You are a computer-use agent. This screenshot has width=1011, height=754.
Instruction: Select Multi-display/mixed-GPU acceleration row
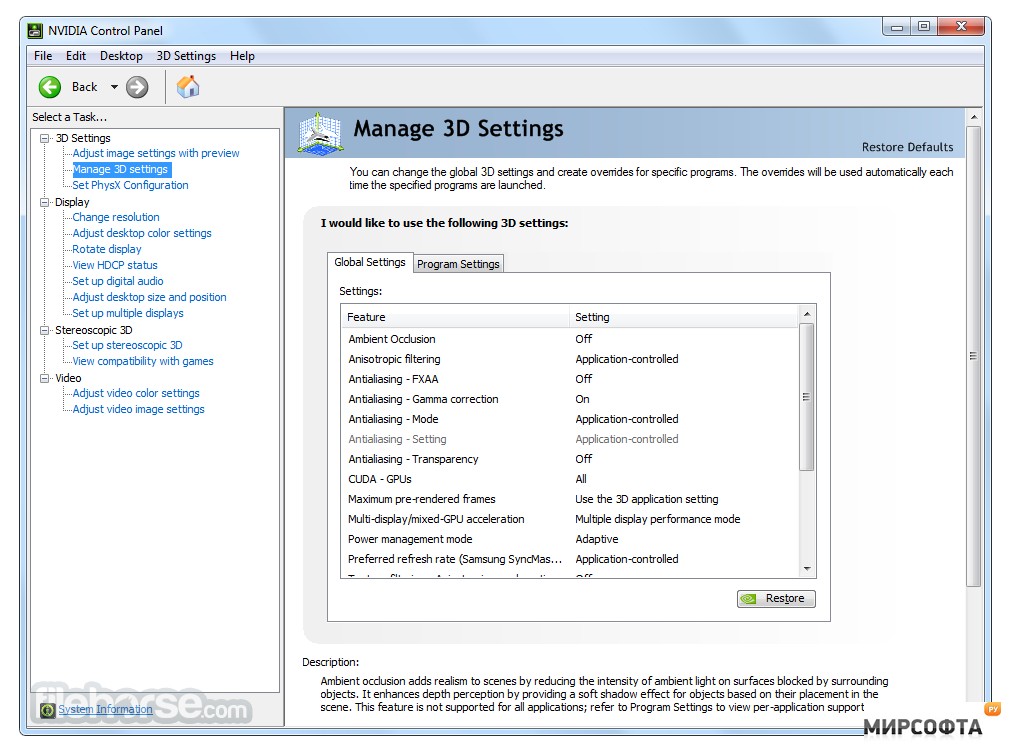(x=571, y=519)
